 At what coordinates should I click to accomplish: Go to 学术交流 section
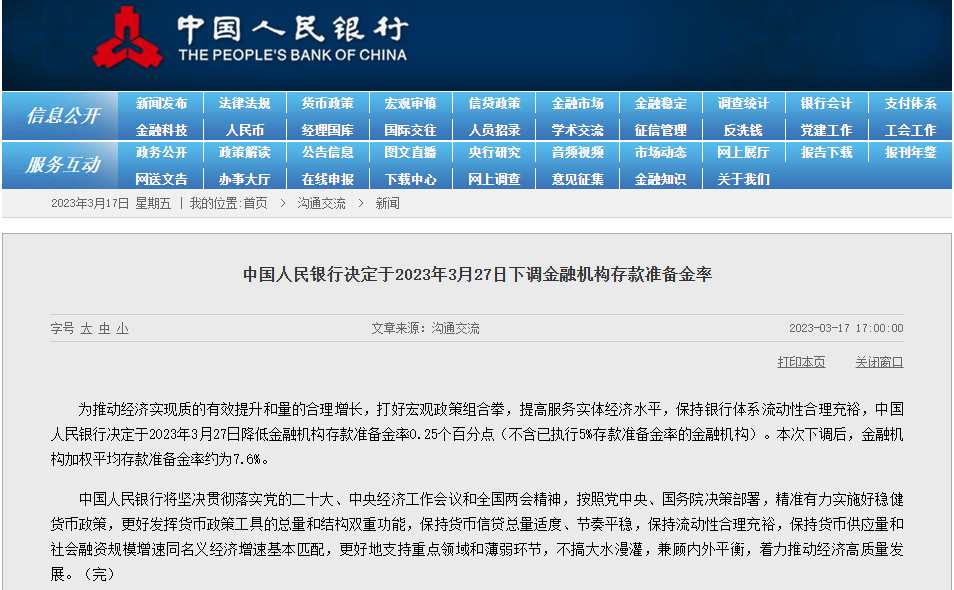point(577,130)
